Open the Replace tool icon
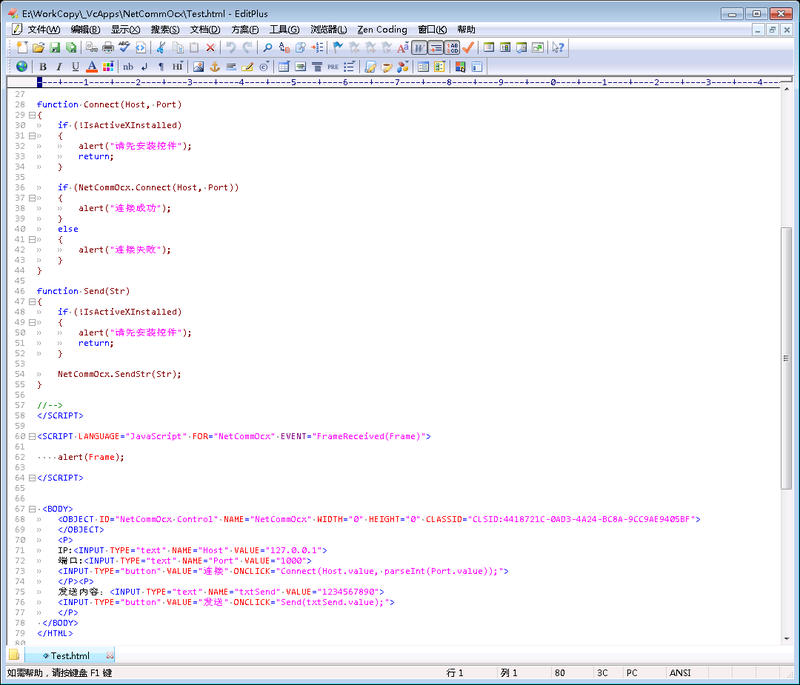Screen dimensions: 800x685 (284, 48)
